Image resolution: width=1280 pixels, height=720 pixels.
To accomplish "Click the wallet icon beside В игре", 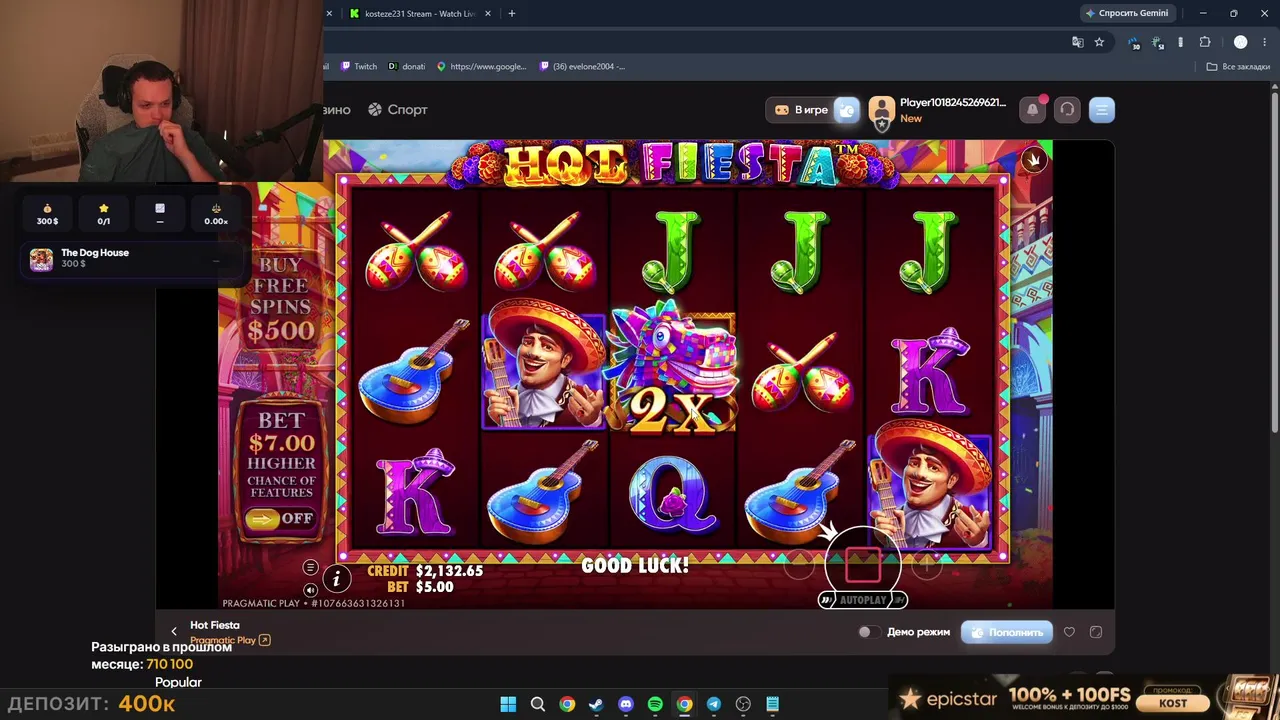I will [x=846, y=110].
